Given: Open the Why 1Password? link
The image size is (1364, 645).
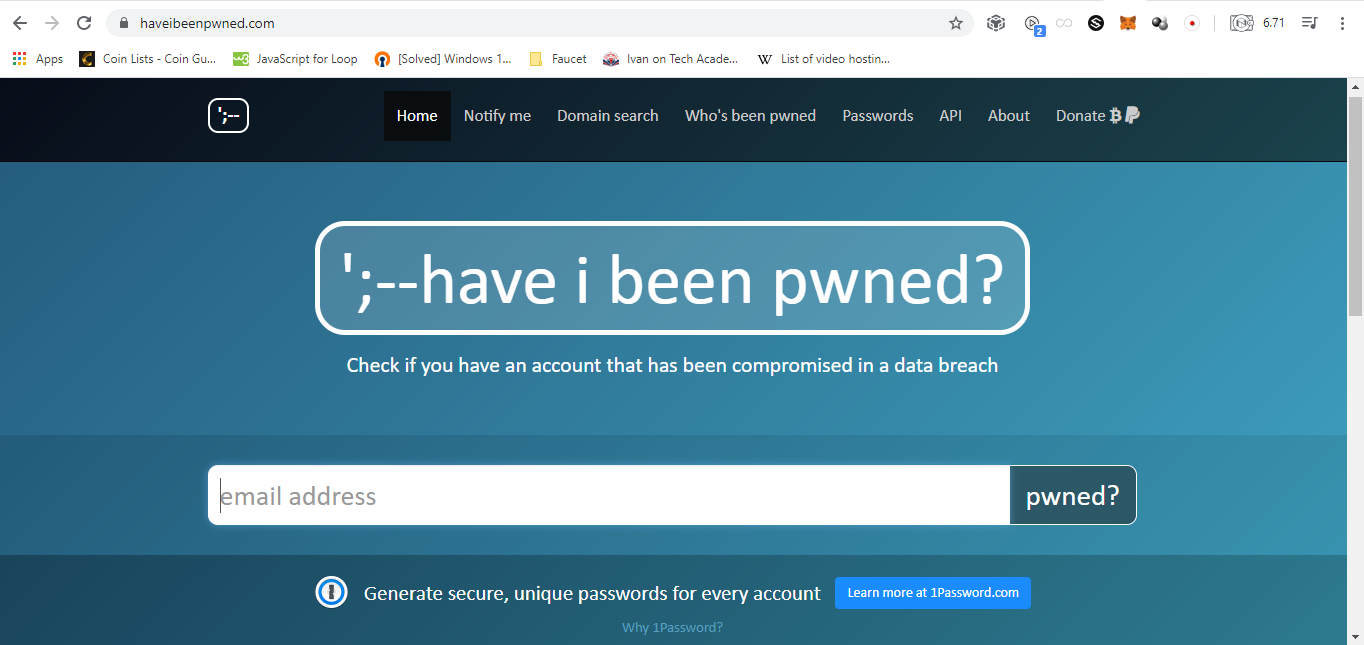Looking at the screenshot, I should pos(672,628).
